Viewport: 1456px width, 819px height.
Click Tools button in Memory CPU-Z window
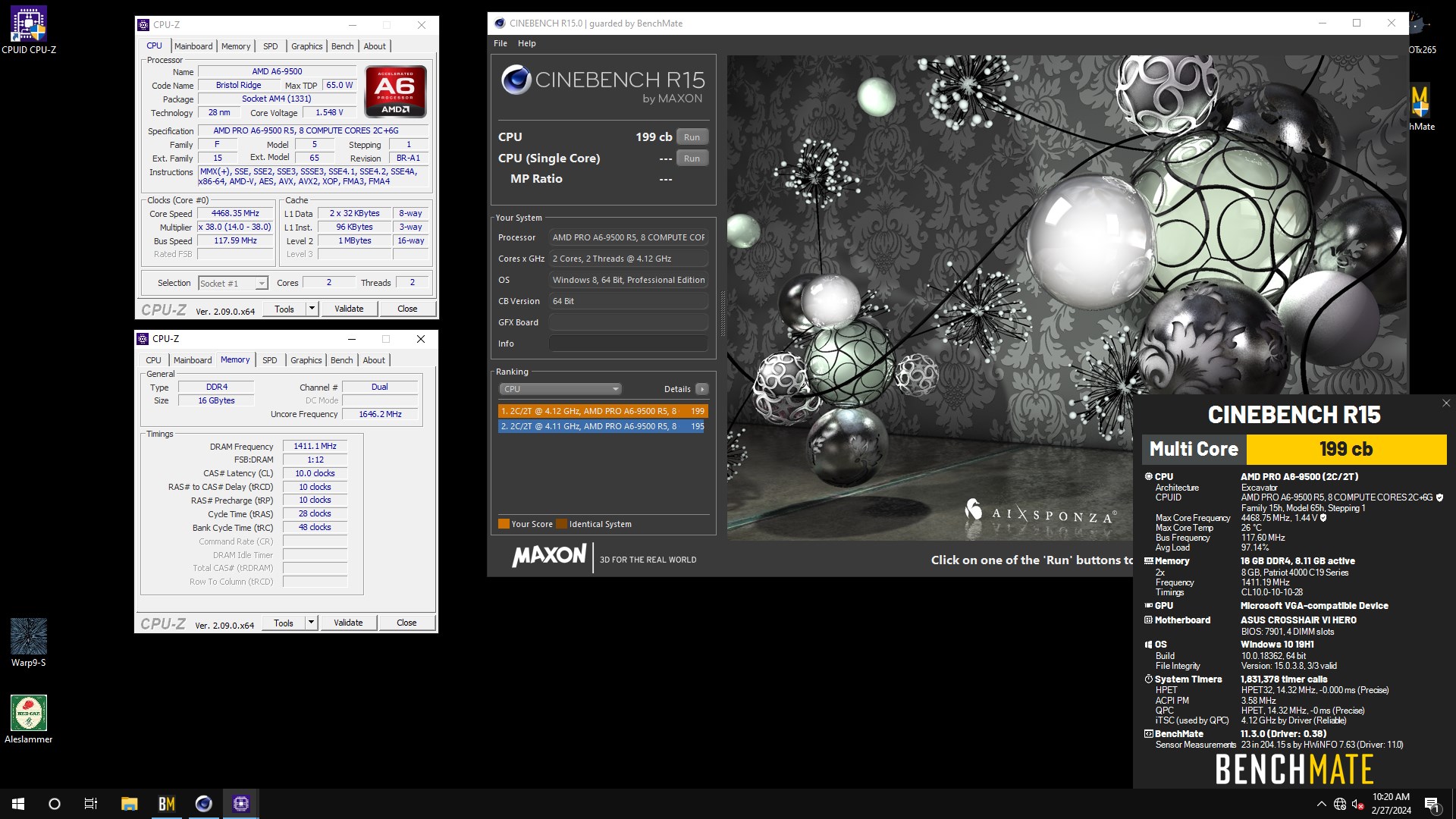click(x=284, y=623)
